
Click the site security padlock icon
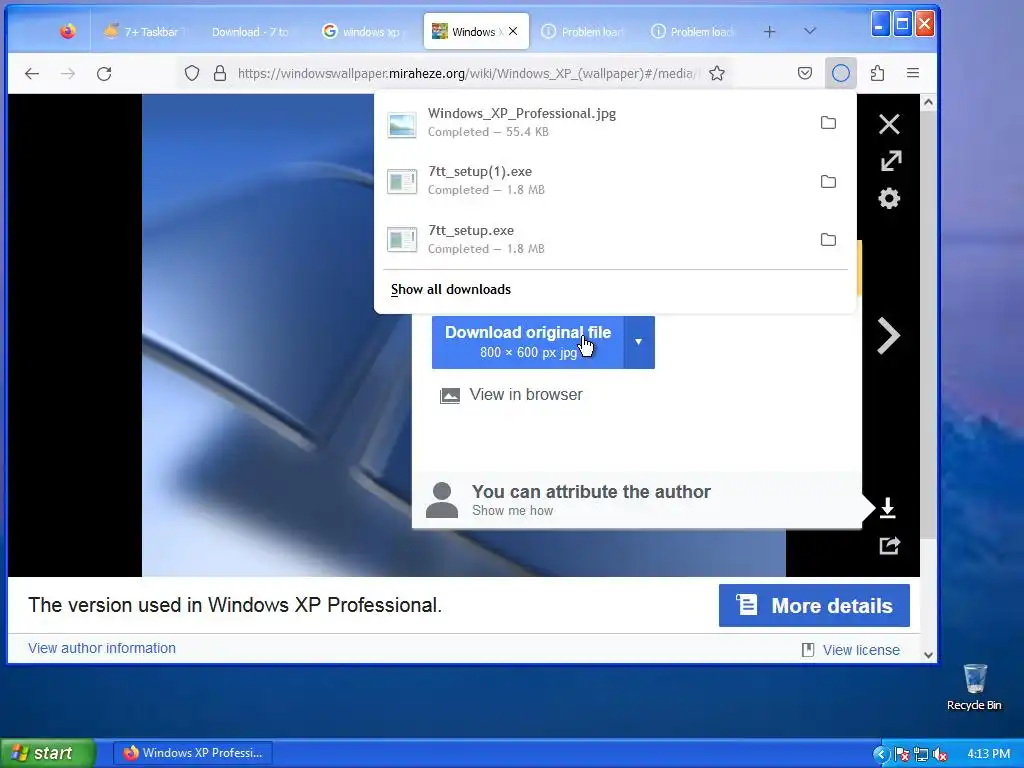(220, 73)
